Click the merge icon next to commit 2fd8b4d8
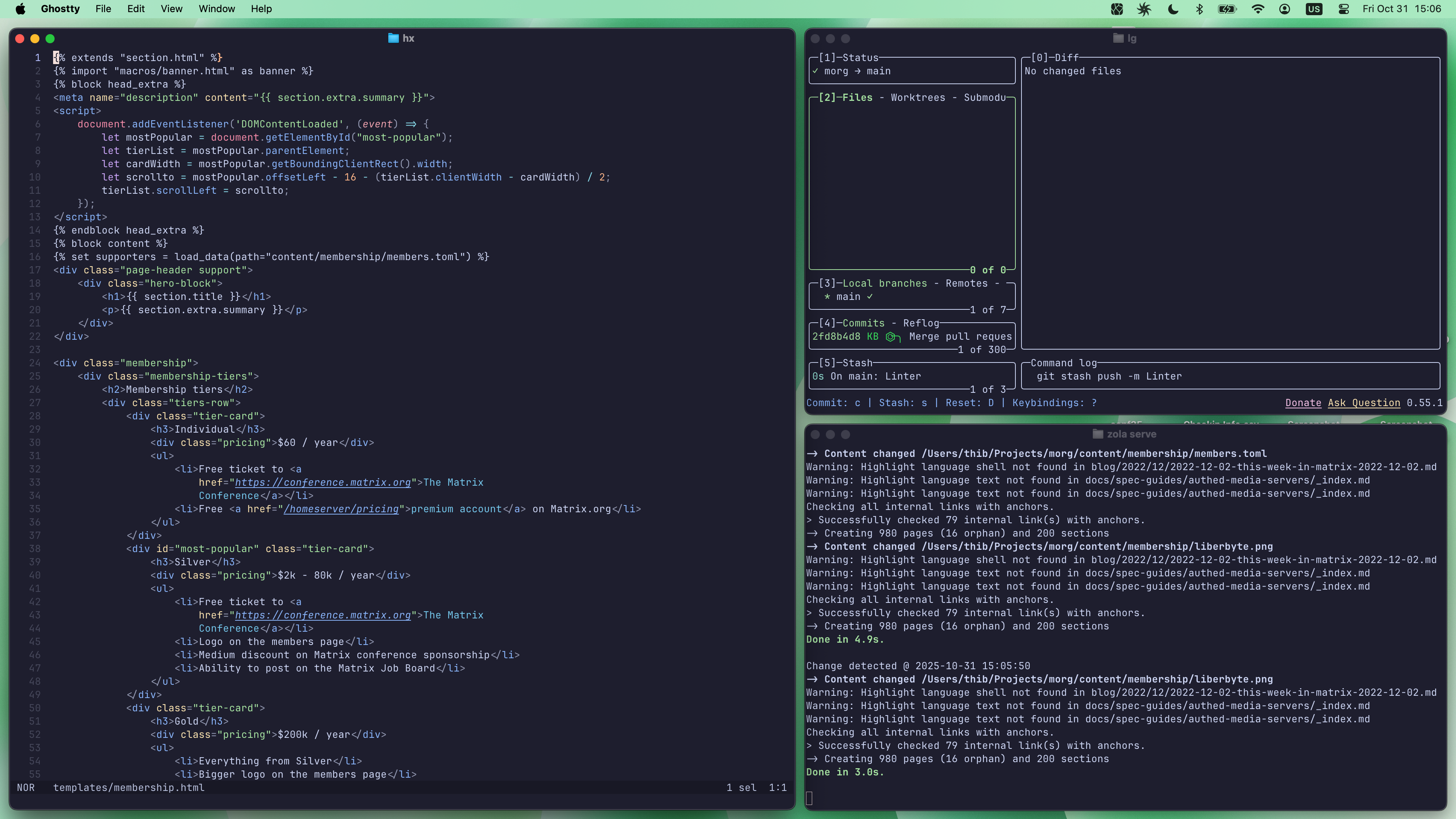Viewport: 1456px width, 819px height. pos(892,337)
